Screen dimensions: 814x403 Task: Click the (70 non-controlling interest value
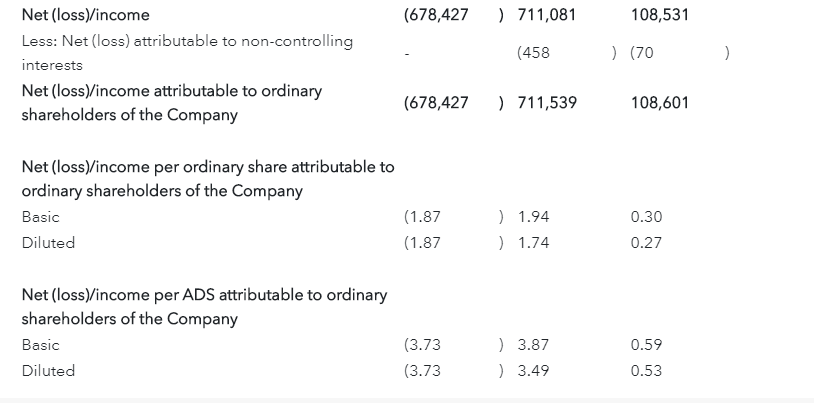pos(642,53)
